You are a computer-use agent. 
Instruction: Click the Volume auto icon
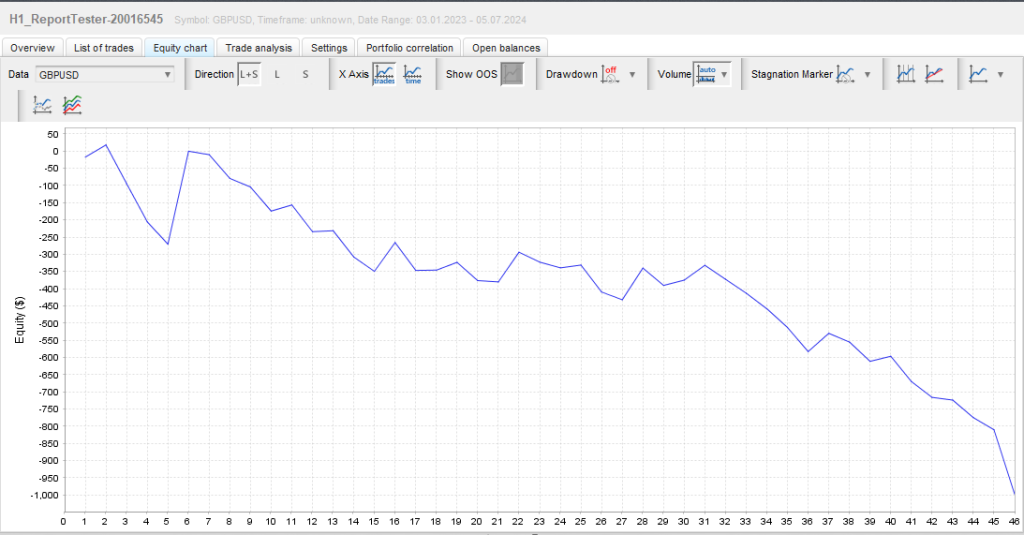point(706,74)
